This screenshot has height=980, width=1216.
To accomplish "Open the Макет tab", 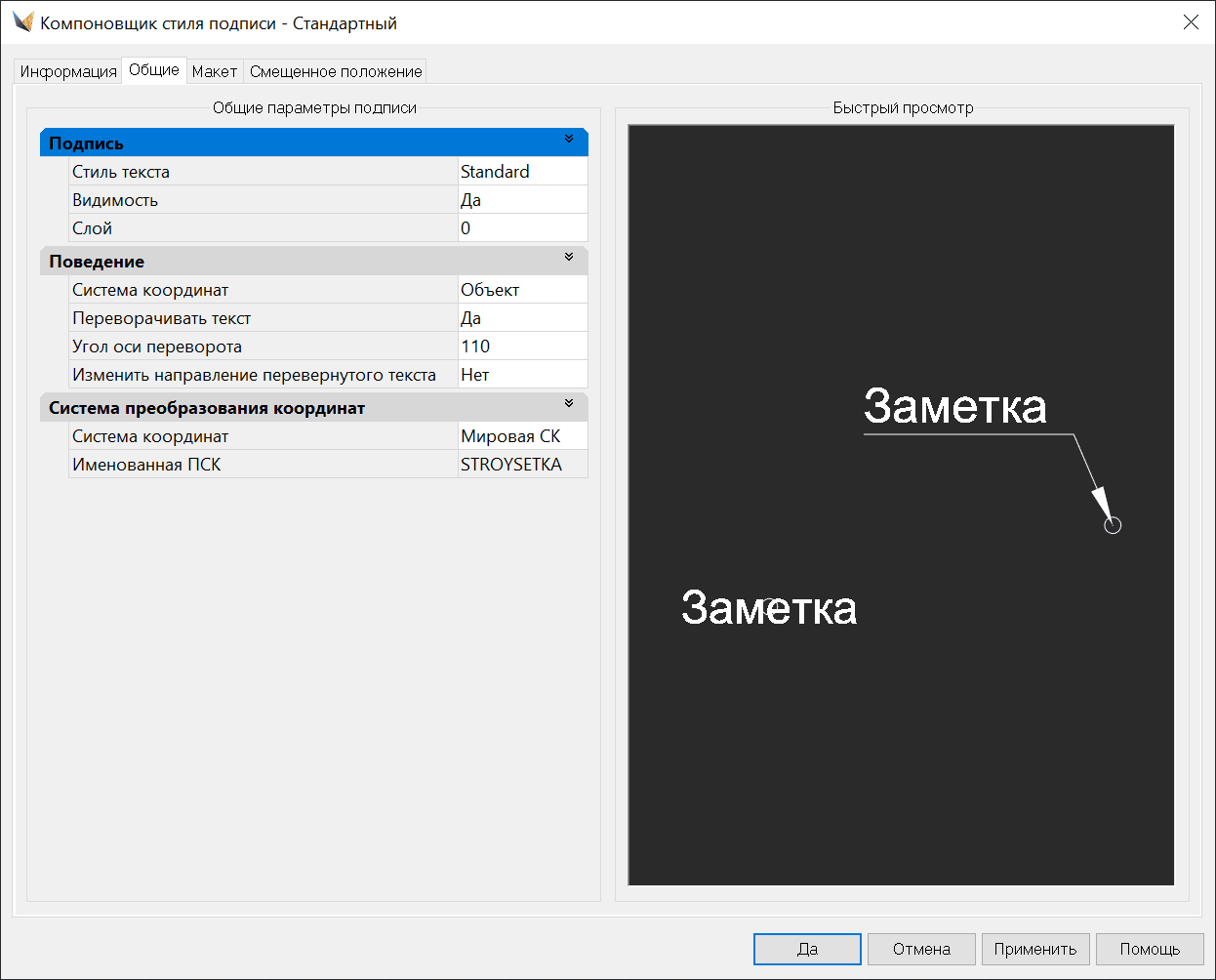I will (x=215, y=71).
